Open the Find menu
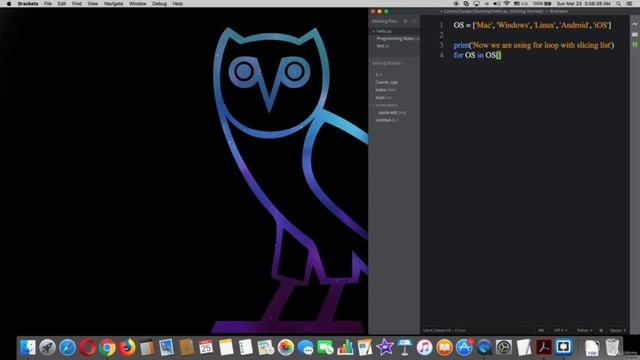Viewport: 640px width, 360px height. point(77,4)
